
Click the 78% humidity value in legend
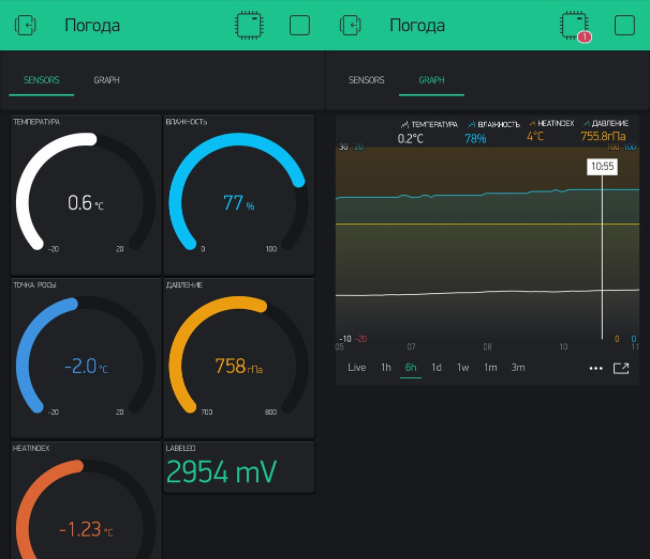click(475, 139)
